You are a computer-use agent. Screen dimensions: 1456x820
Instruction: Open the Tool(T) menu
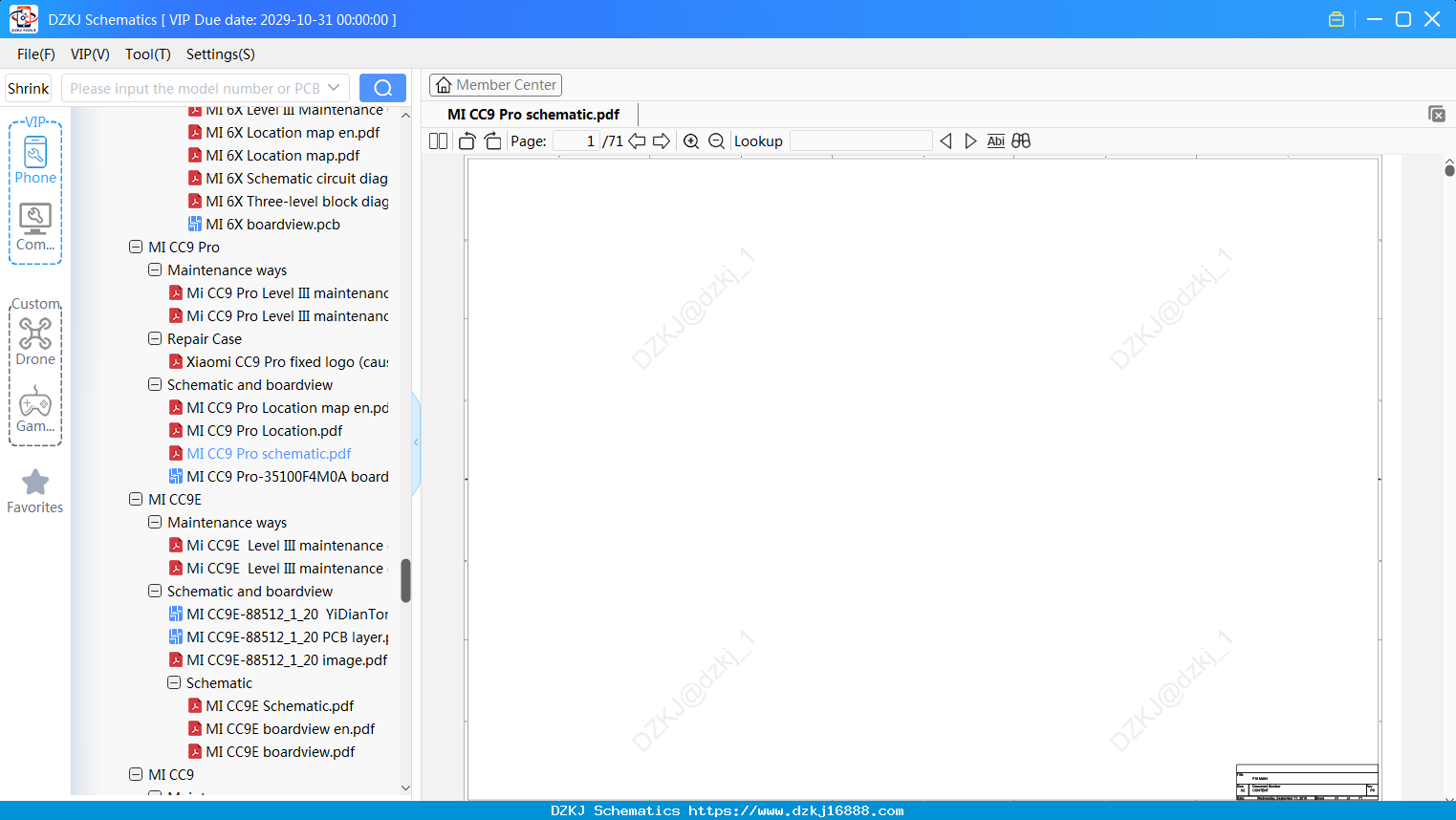pyautogui.click(x=148, y=54)
